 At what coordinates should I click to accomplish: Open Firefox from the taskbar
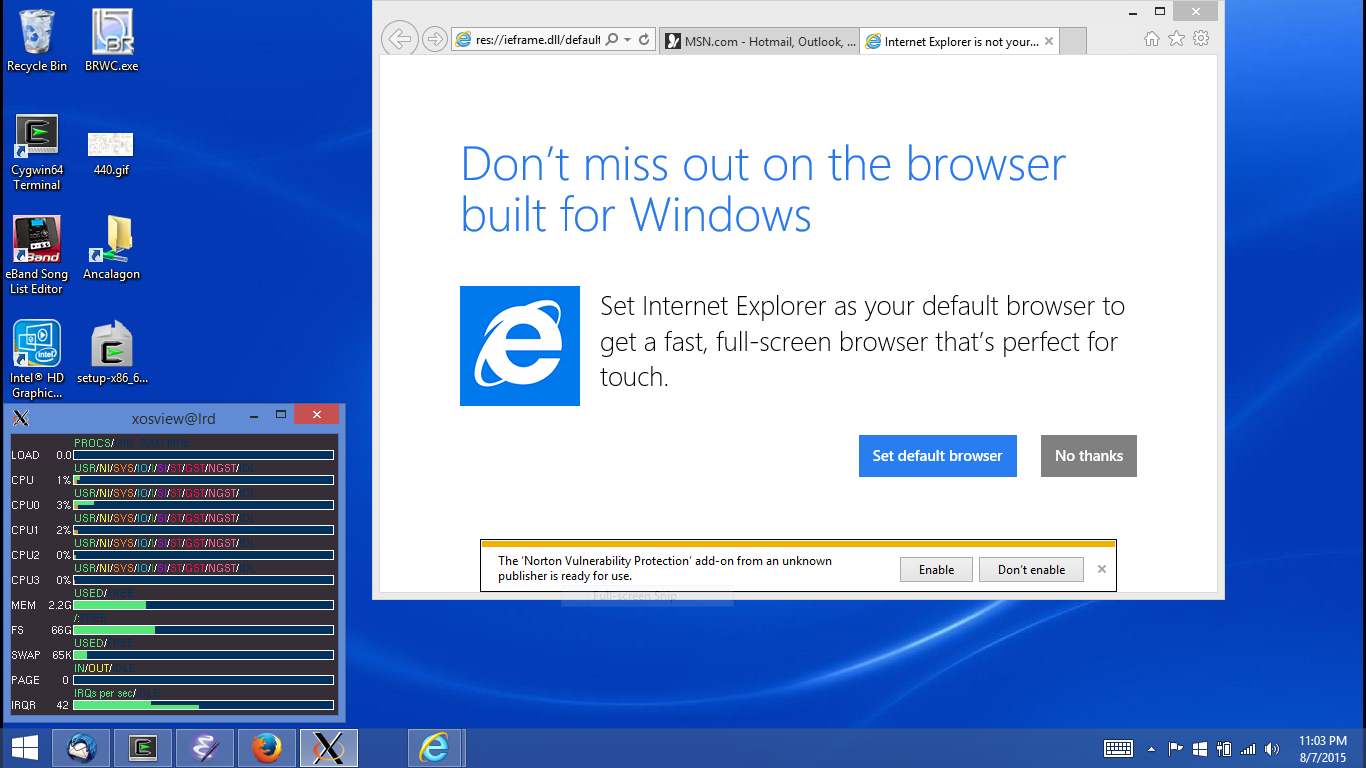267,748
